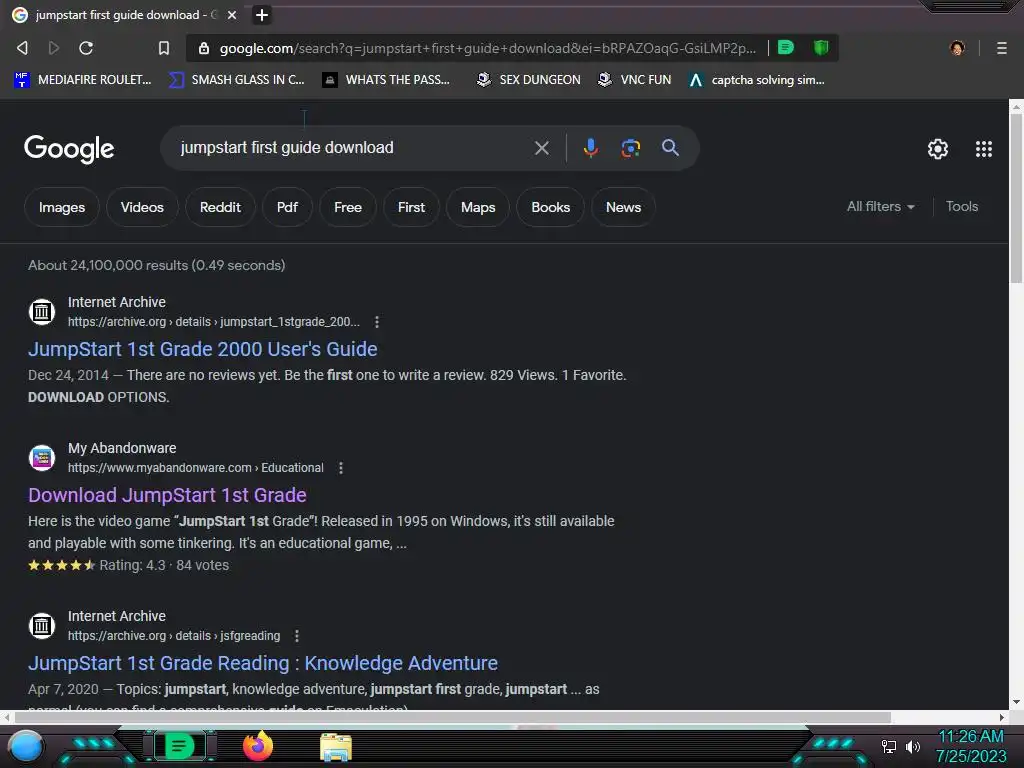Open JumpStart 1st Grade Reading : Knowledge Adventure
This screenshot has width=1024, height=768.
[263, 663]
